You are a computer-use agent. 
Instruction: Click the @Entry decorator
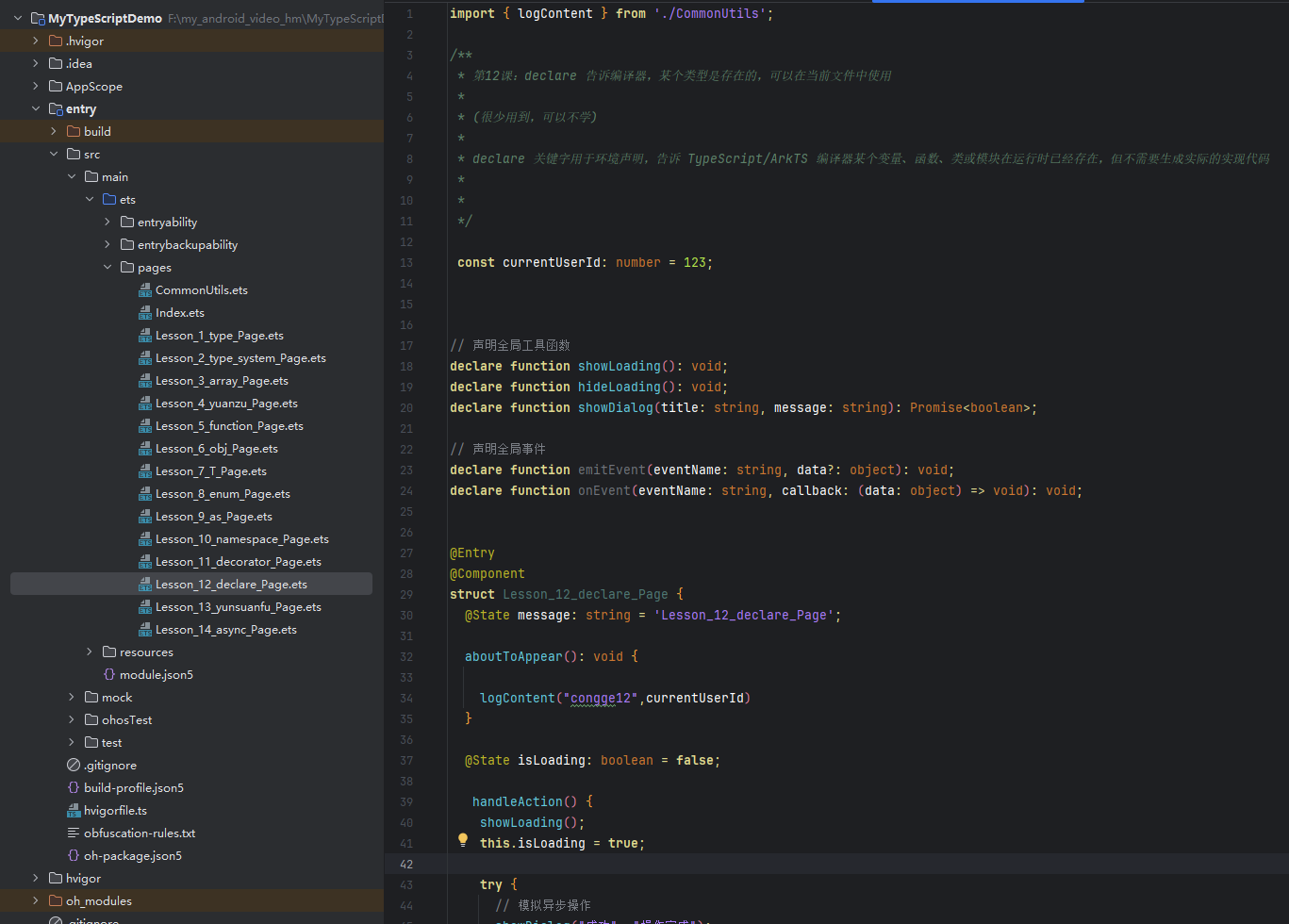point(472,553)
